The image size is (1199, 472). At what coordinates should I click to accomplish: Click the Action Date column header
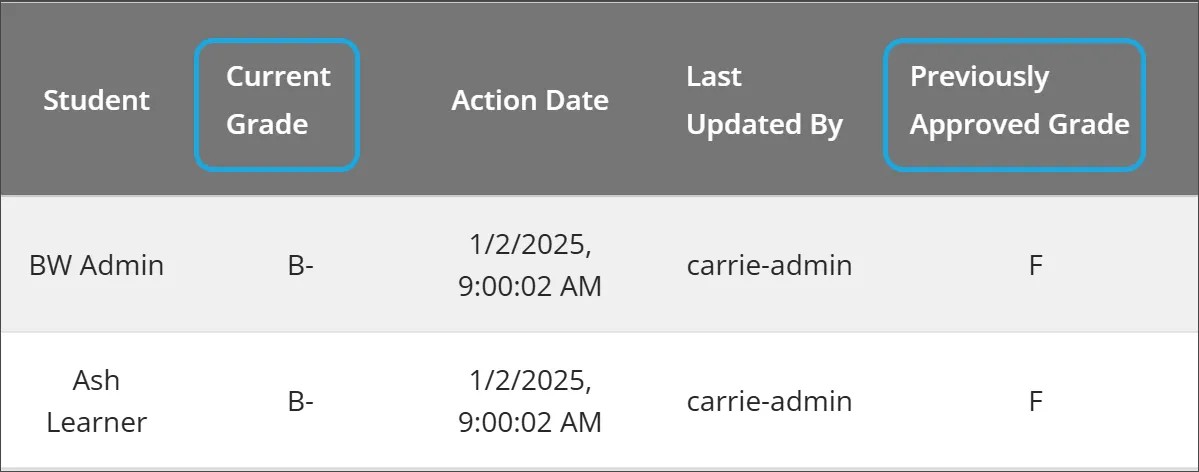coord(530,100)
